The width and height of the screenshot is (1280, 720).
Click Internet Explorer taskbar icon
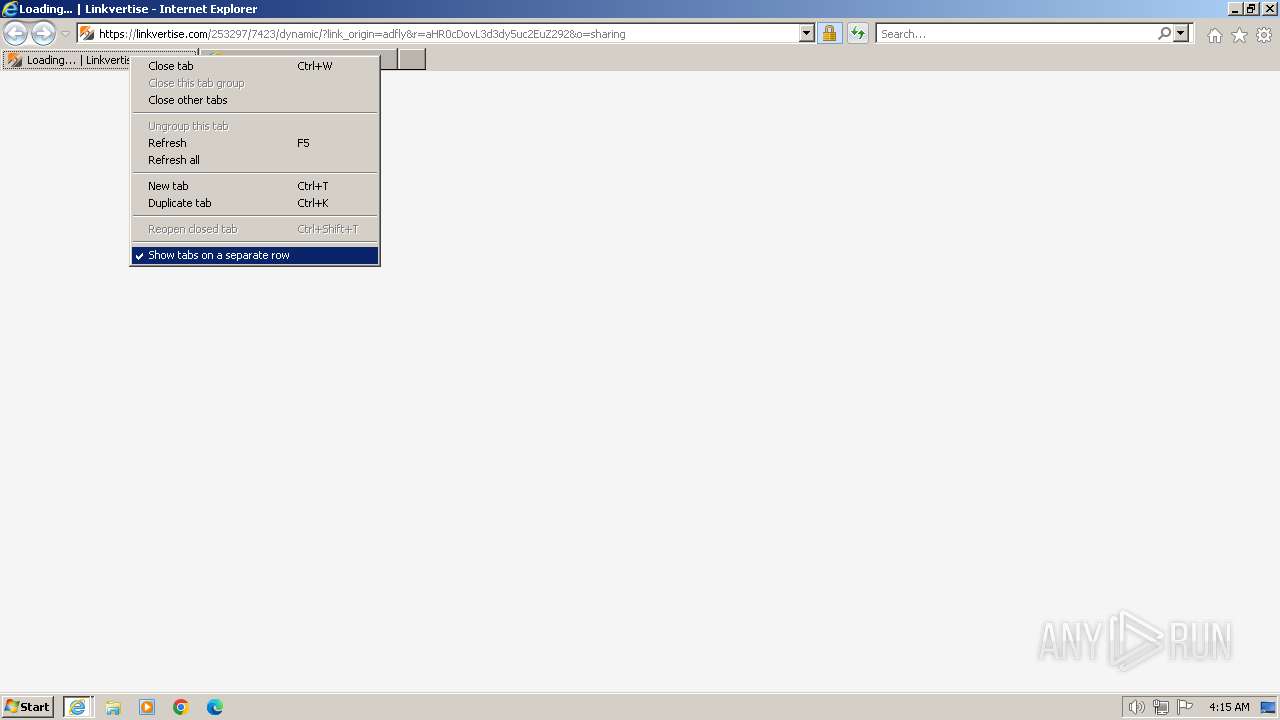78,707
